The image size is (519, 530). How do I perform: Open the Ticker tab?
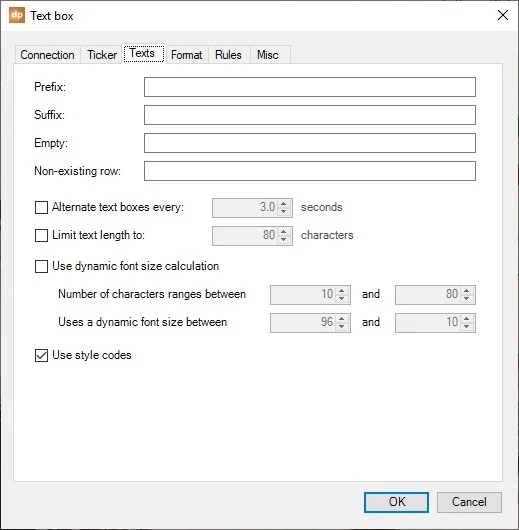click(x=102, y=55)
